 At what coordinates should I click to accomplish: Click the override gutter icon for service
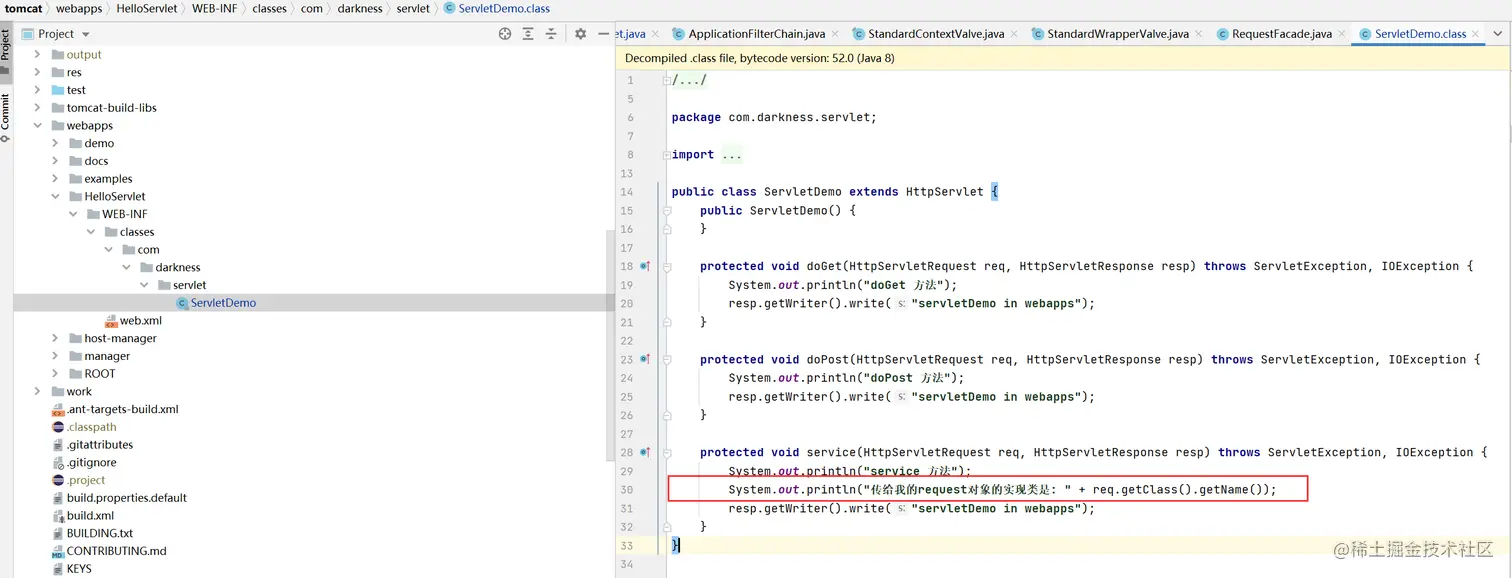pyautogui.click(x=645, y=452)
